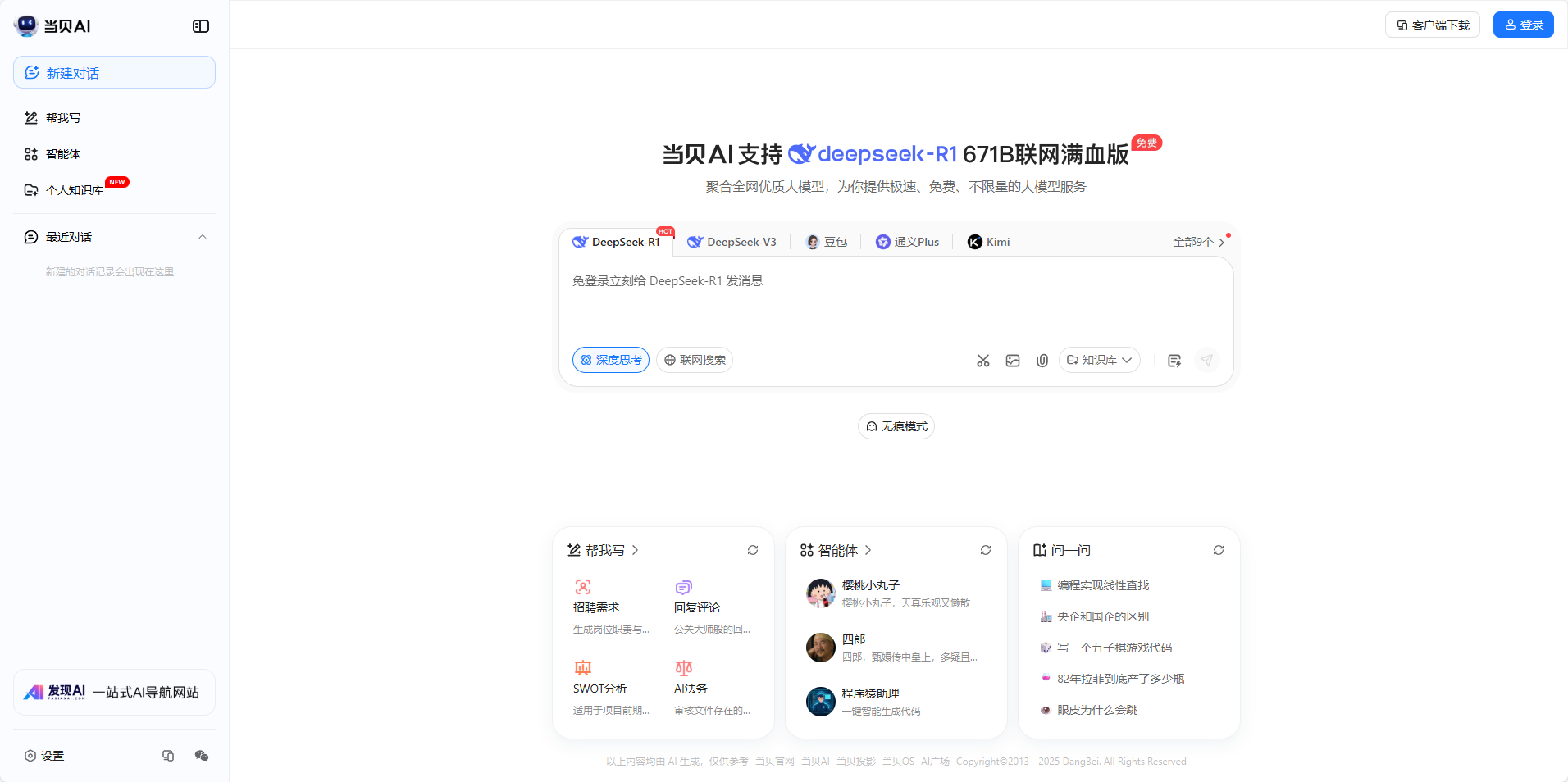
Task: Toggle 联网搜索 web search
Action: click(695, 360)
